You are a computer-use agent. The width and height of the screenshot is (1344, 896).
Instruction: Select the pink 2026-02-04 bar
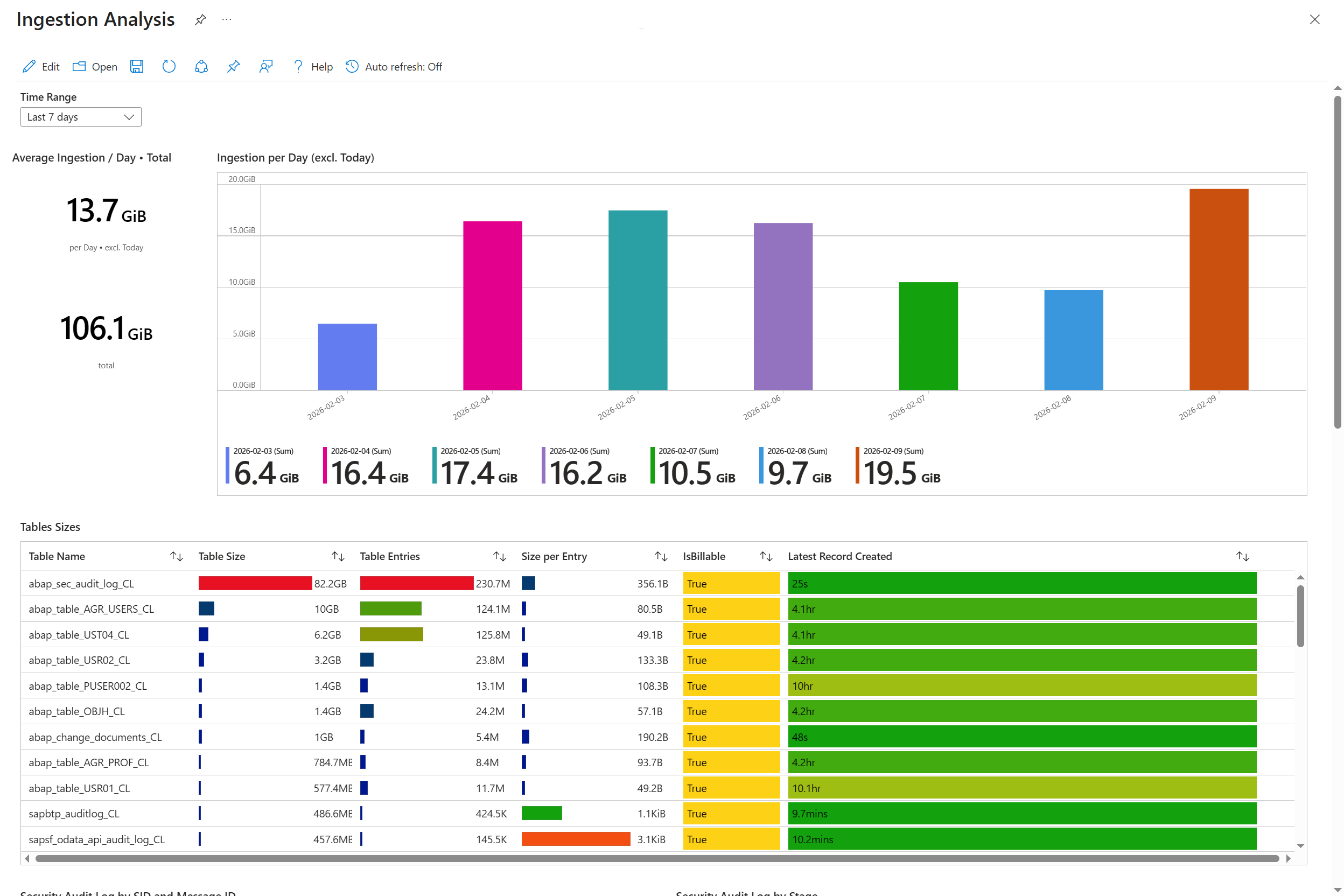(493, 306)
